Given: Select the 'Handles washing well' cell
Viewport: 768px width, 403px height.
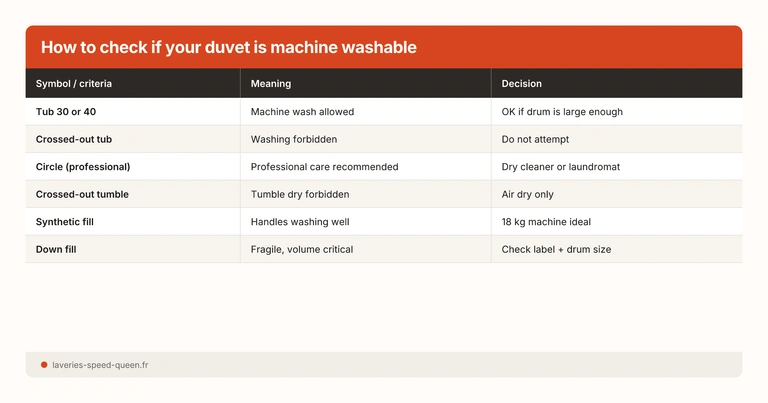Looking at the screenshot, I should [x=365, y=221].
